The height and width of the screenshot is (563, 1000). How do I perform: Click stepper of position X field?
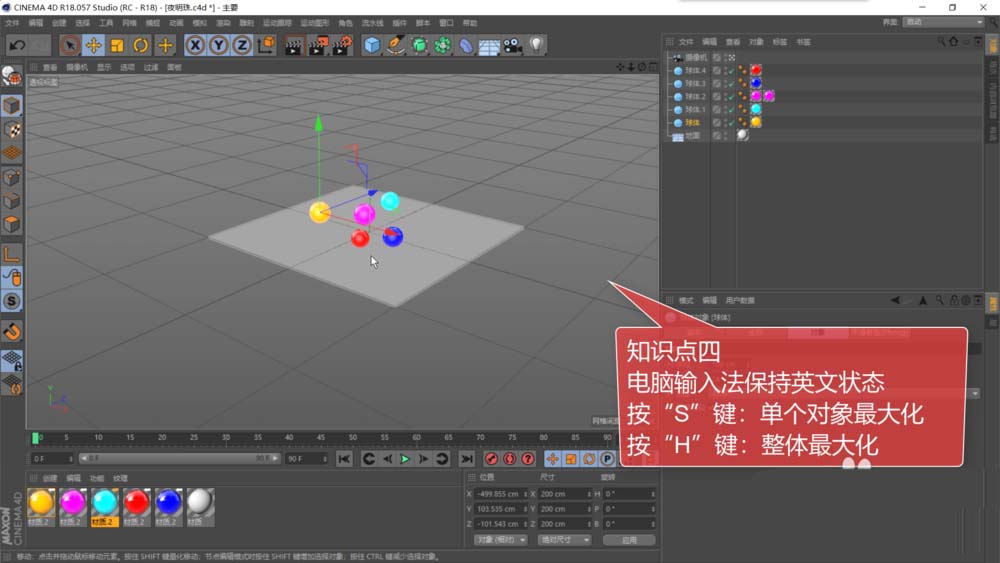tap(525, 494)
